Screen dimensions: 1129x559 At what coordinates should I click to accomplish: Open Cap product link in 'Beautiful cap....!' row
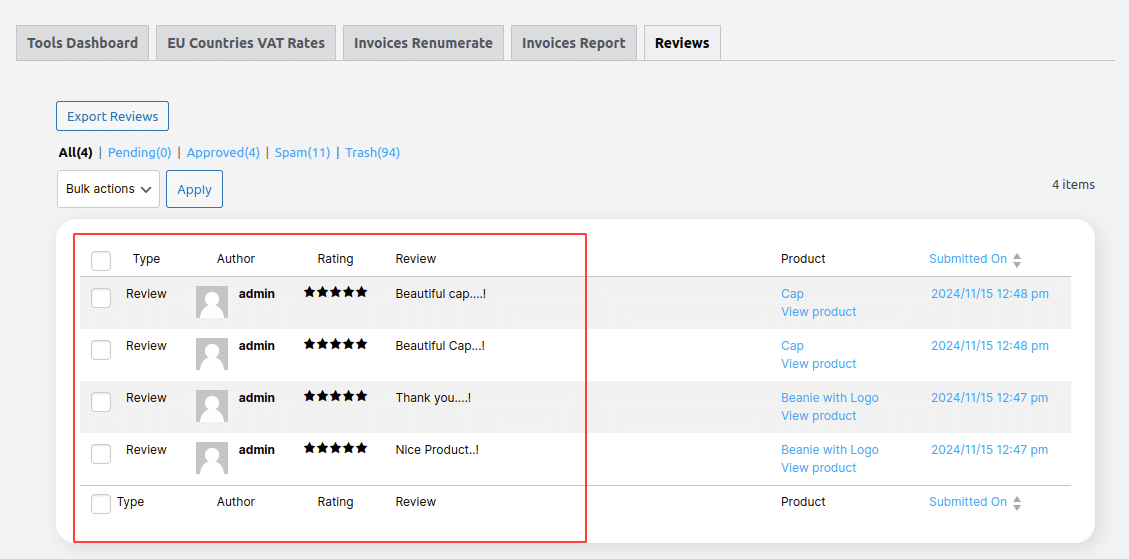tap(792, 293)
